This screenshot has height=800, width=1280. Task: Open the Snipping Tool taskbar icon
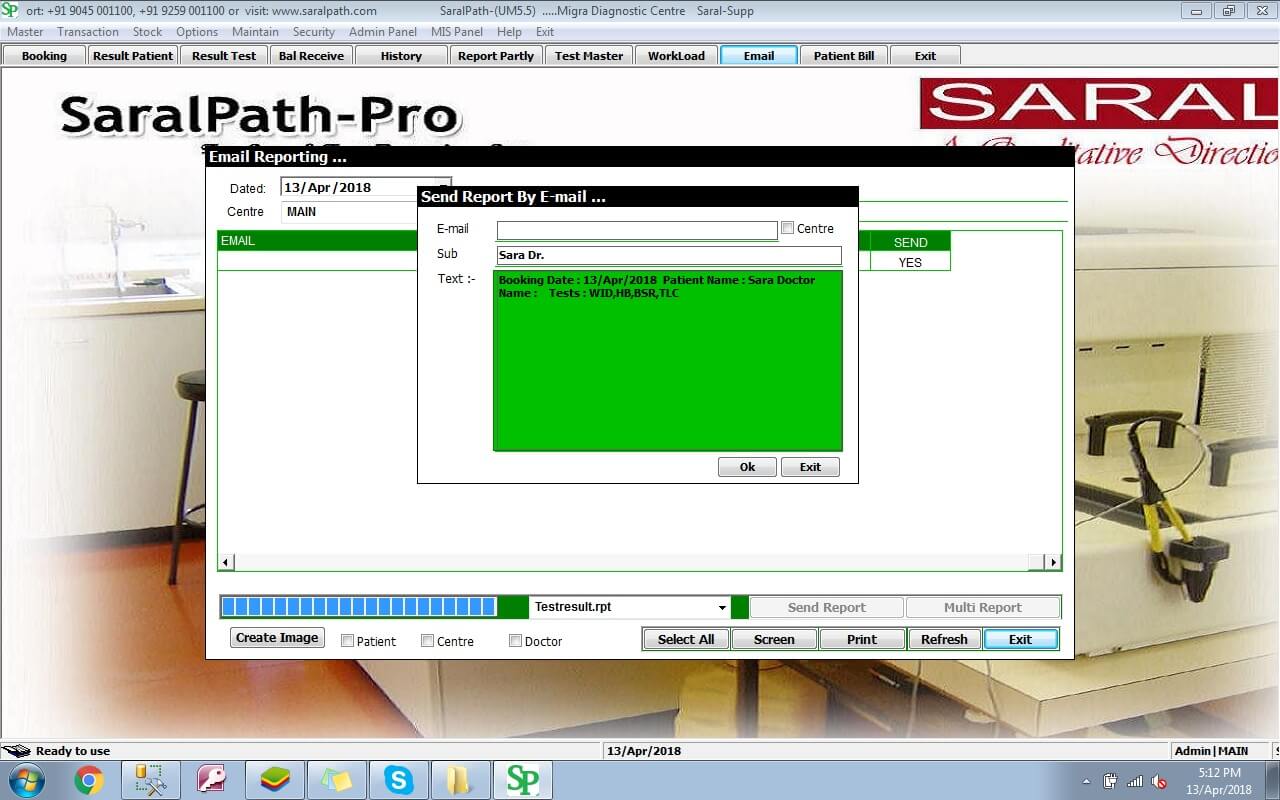pos(151,780)
